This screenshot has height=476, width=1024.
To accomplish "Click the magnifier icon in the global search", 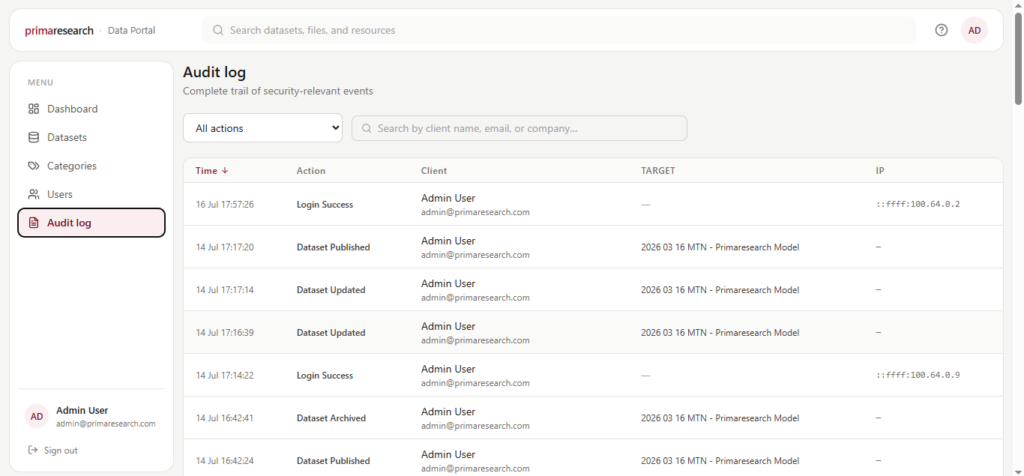I will (218, 30).
